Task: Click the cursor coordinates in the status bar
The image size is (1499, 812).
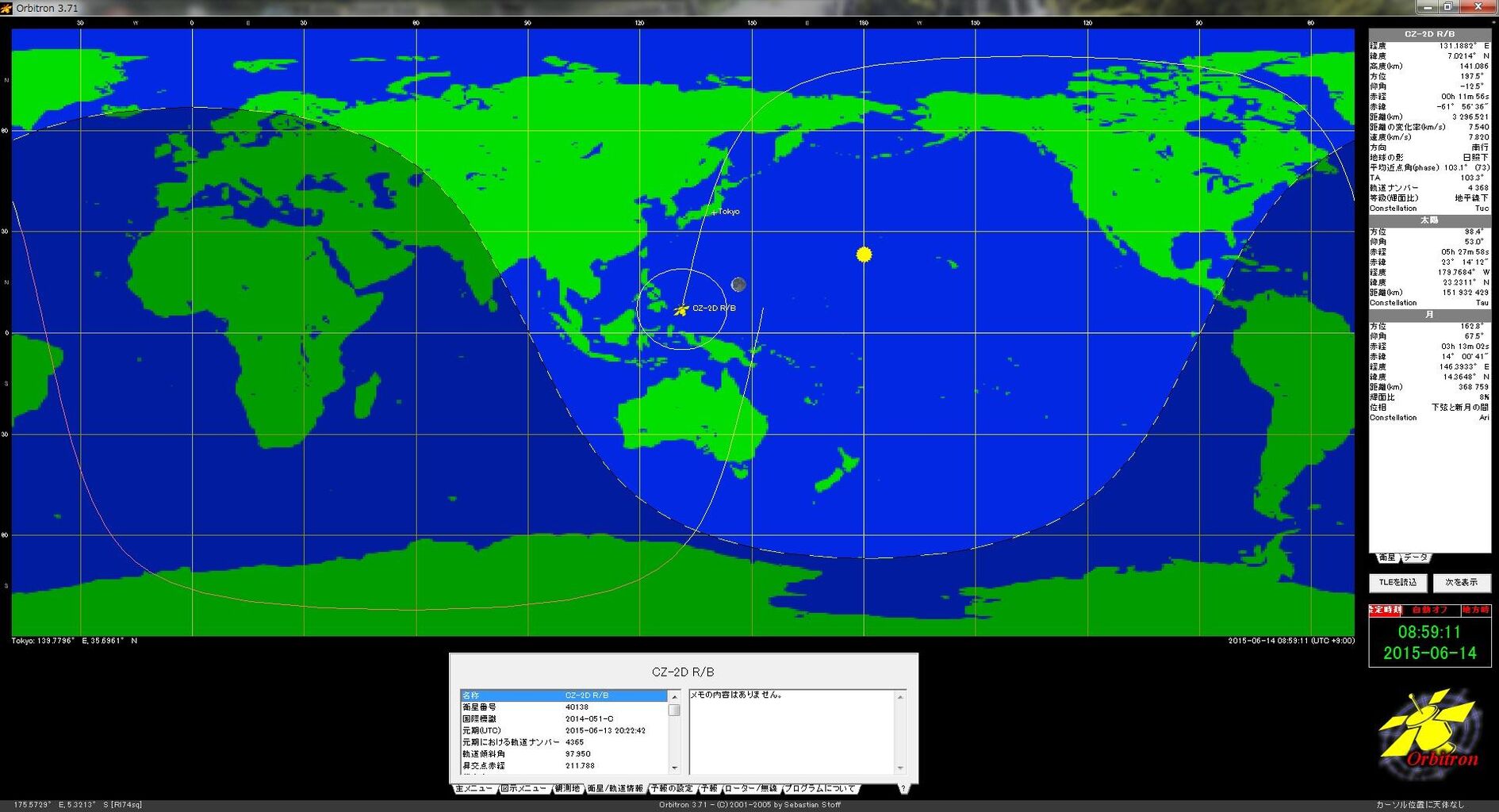Action: tap(77, 805)
